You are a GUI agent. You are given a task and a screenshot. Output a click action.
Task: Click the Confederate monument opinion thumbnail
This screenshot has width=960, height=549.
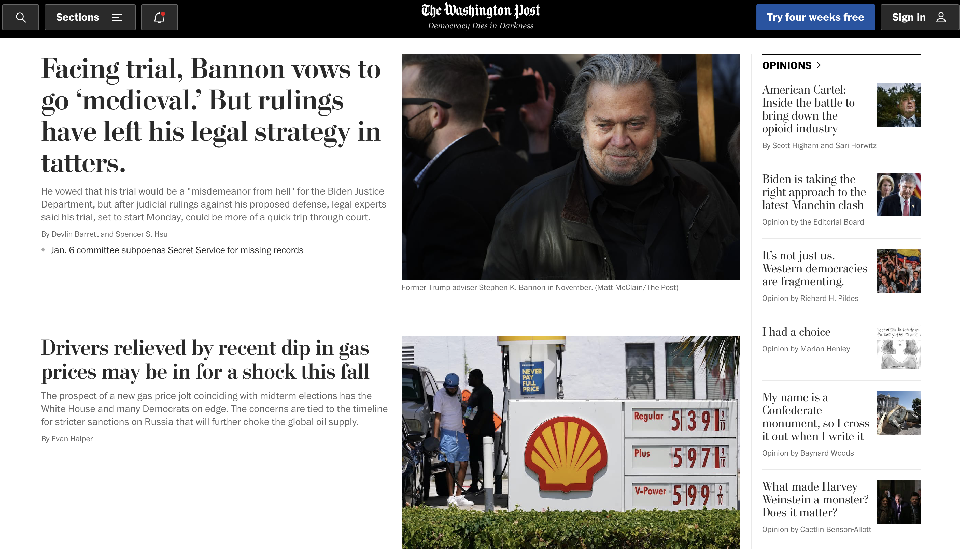point(898,413)
